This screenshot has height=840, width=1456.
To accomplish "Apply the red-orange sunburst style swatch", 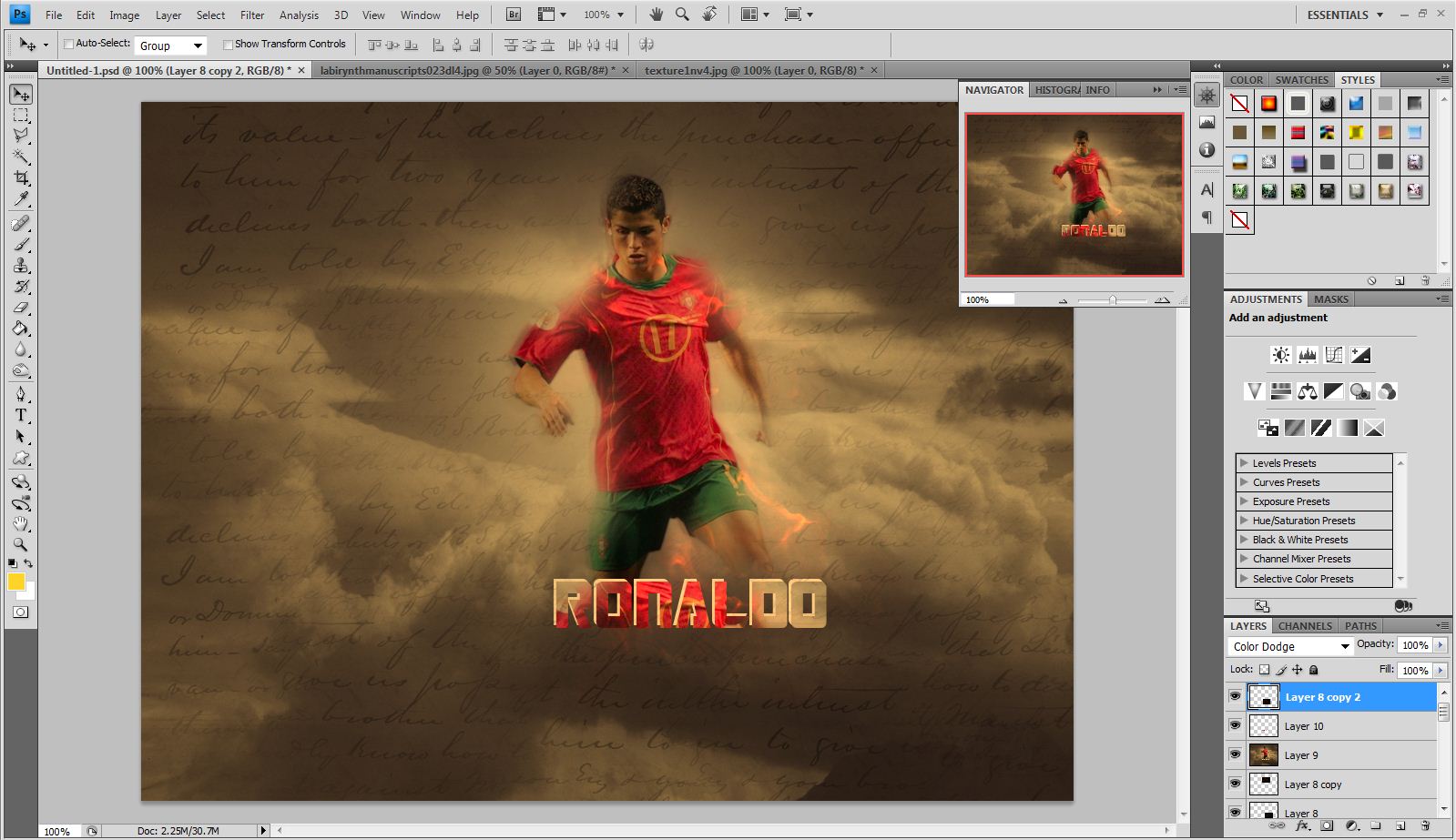I will click(1268, 104).
